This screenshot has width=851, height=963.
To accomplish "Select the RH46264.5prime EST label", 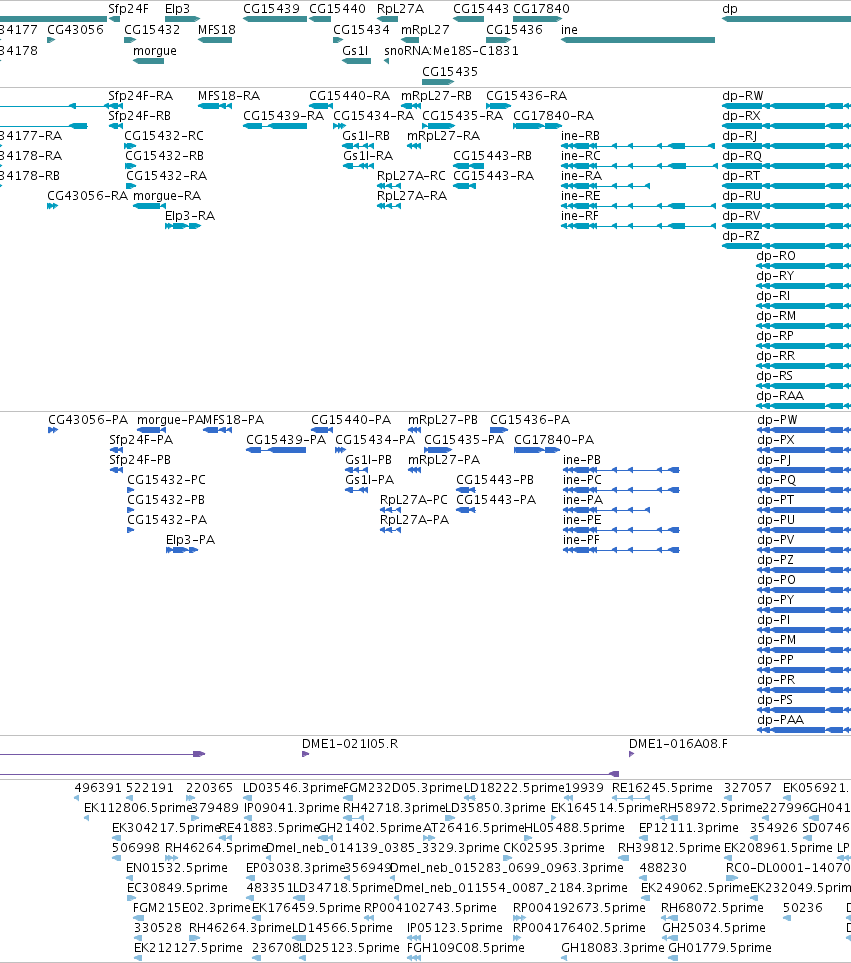I will pyautogui.click(x=216, y=848).
